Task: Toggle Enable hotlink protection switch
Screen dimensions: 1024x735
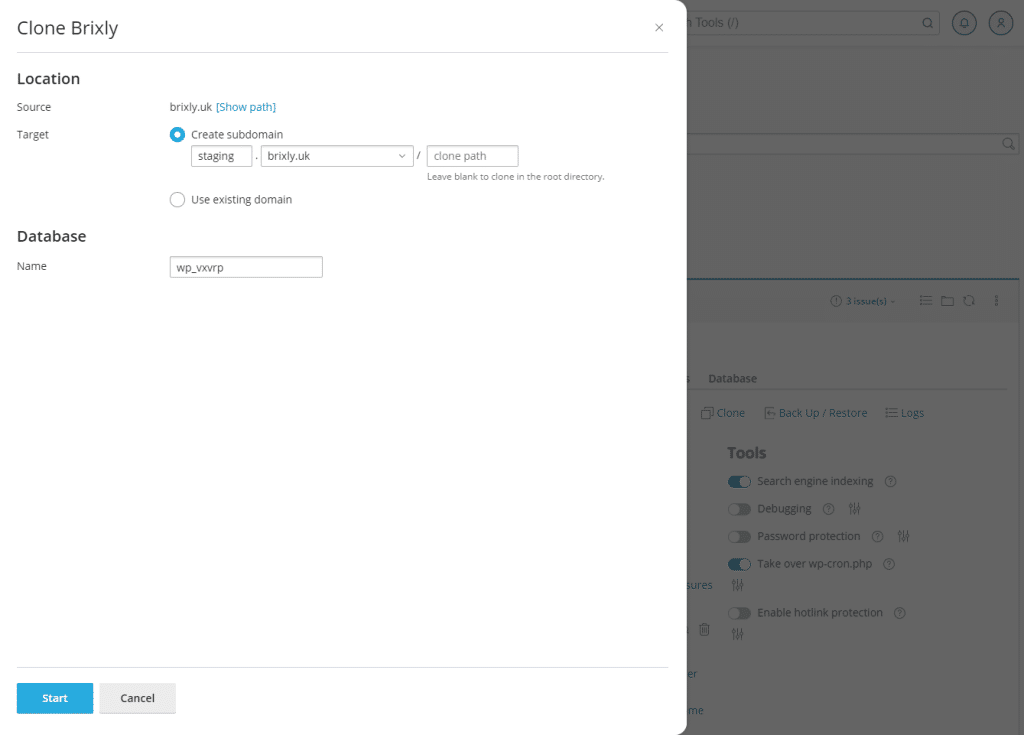Action: tap(739, 613)
